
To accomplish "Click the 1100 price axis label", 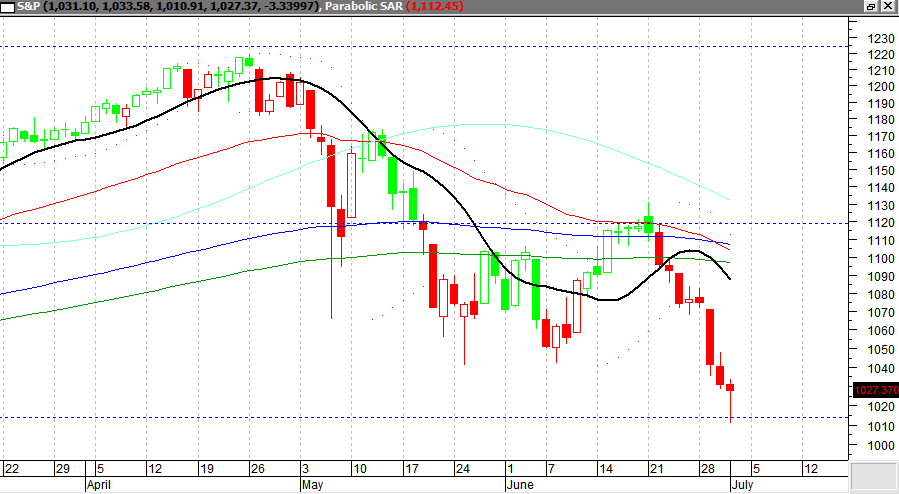I will (881, 258).
